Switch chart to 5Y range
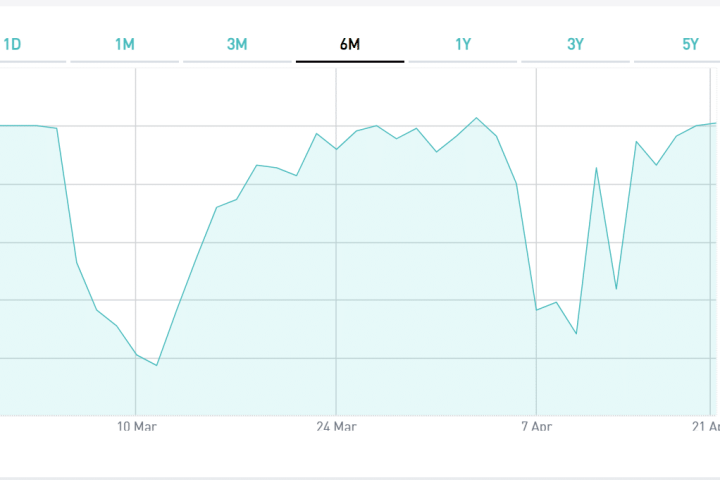 [x=691, y=44]
